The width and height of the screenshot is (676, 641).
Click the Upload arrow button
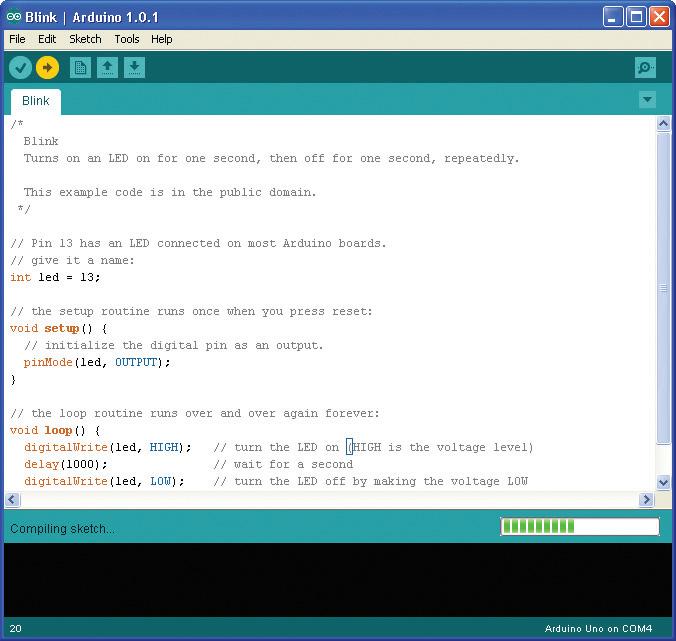tap(47, 67)
